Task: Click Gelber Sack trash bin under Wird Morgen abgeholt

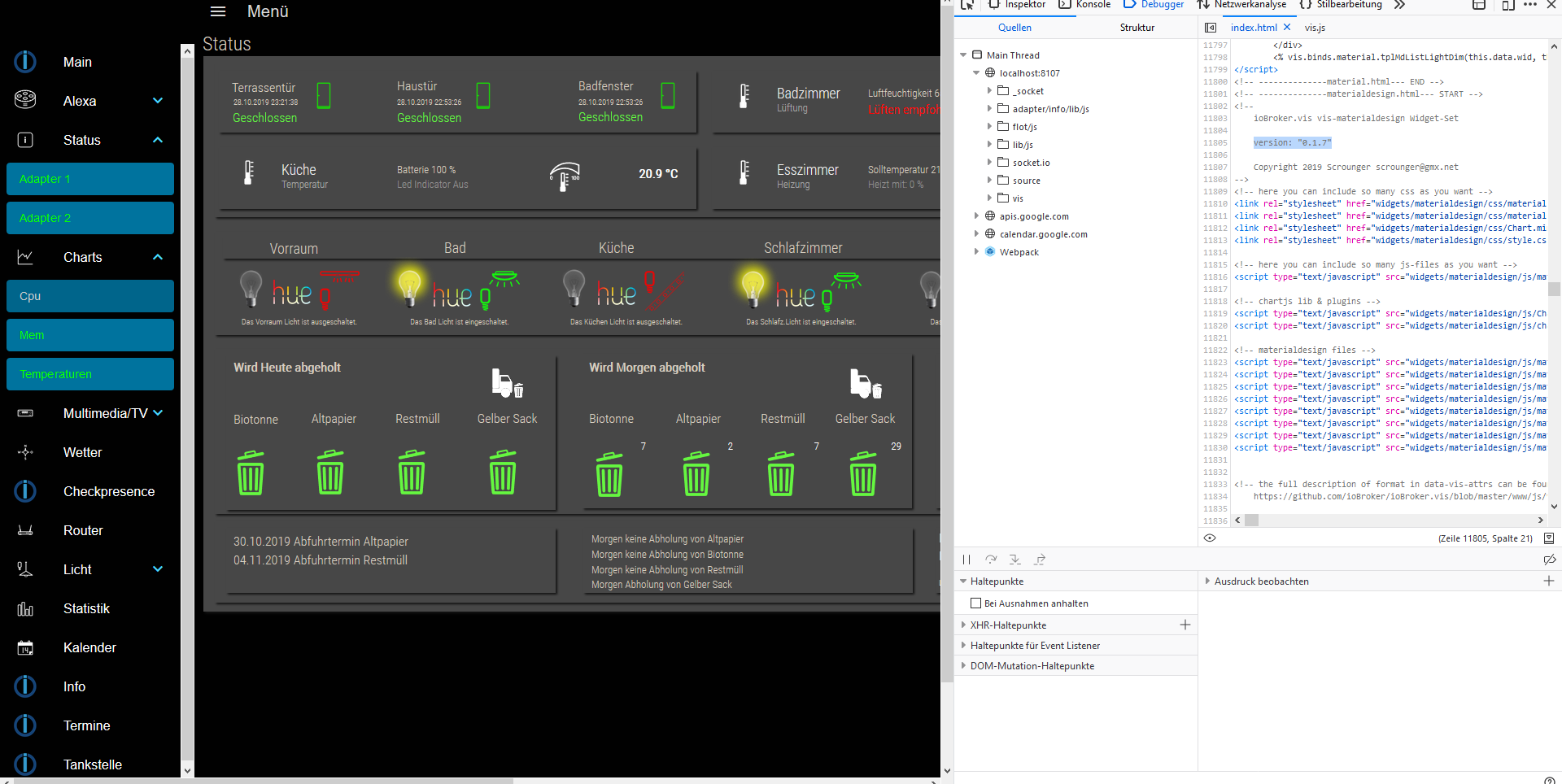Action: (x=863, y=473)
